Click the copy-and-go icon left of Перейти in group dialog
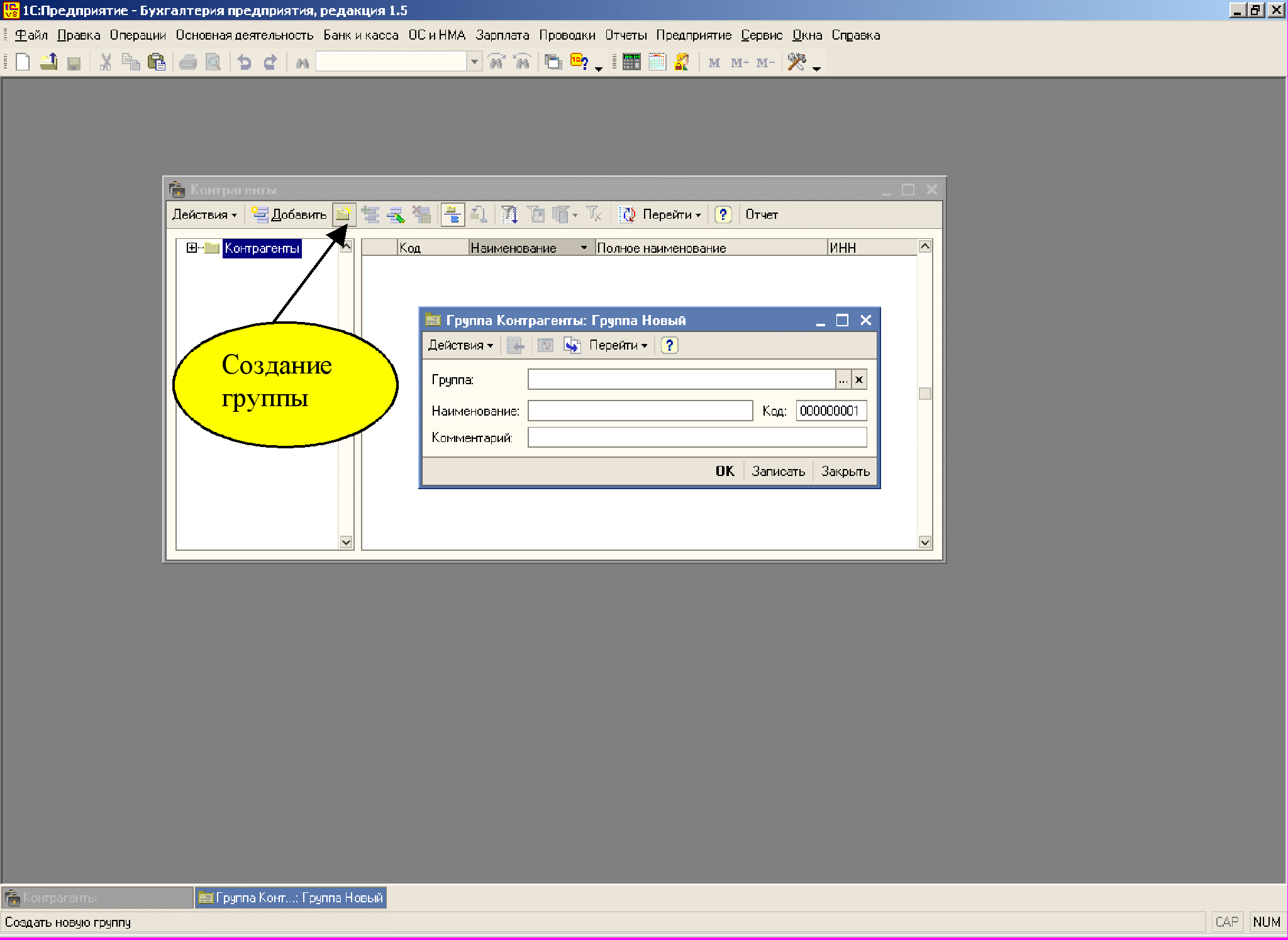The height and width of the screenshot is (940, 1288). click(x=572, y=345)
